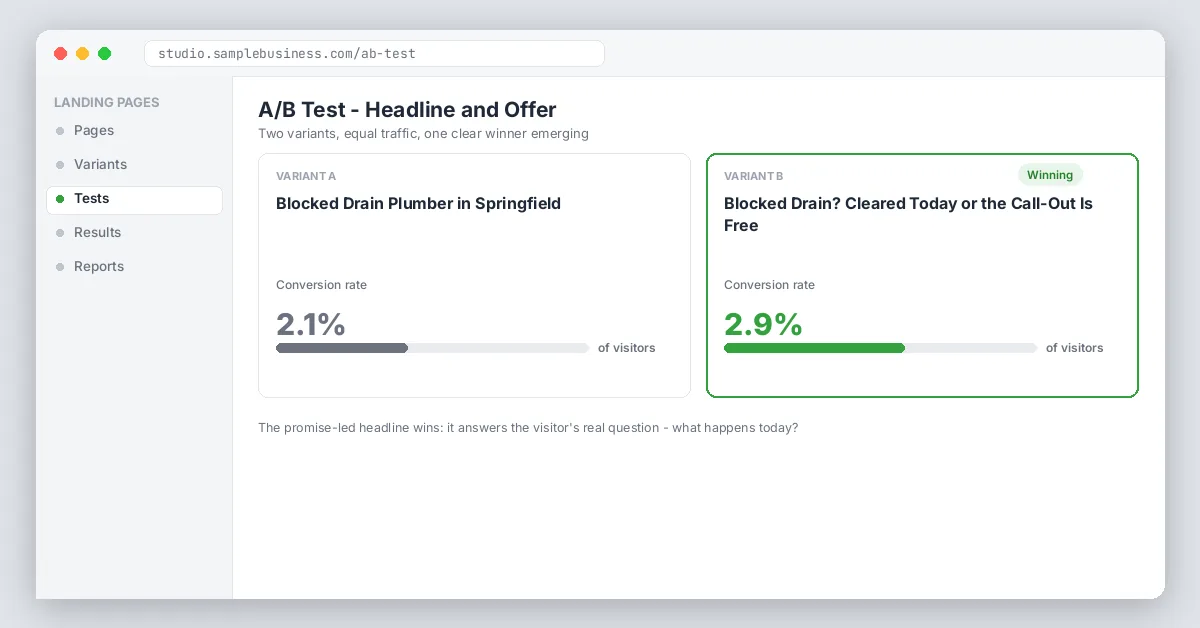
Task: Click the 2.9% conversion rate value
Action: [763, 324]
